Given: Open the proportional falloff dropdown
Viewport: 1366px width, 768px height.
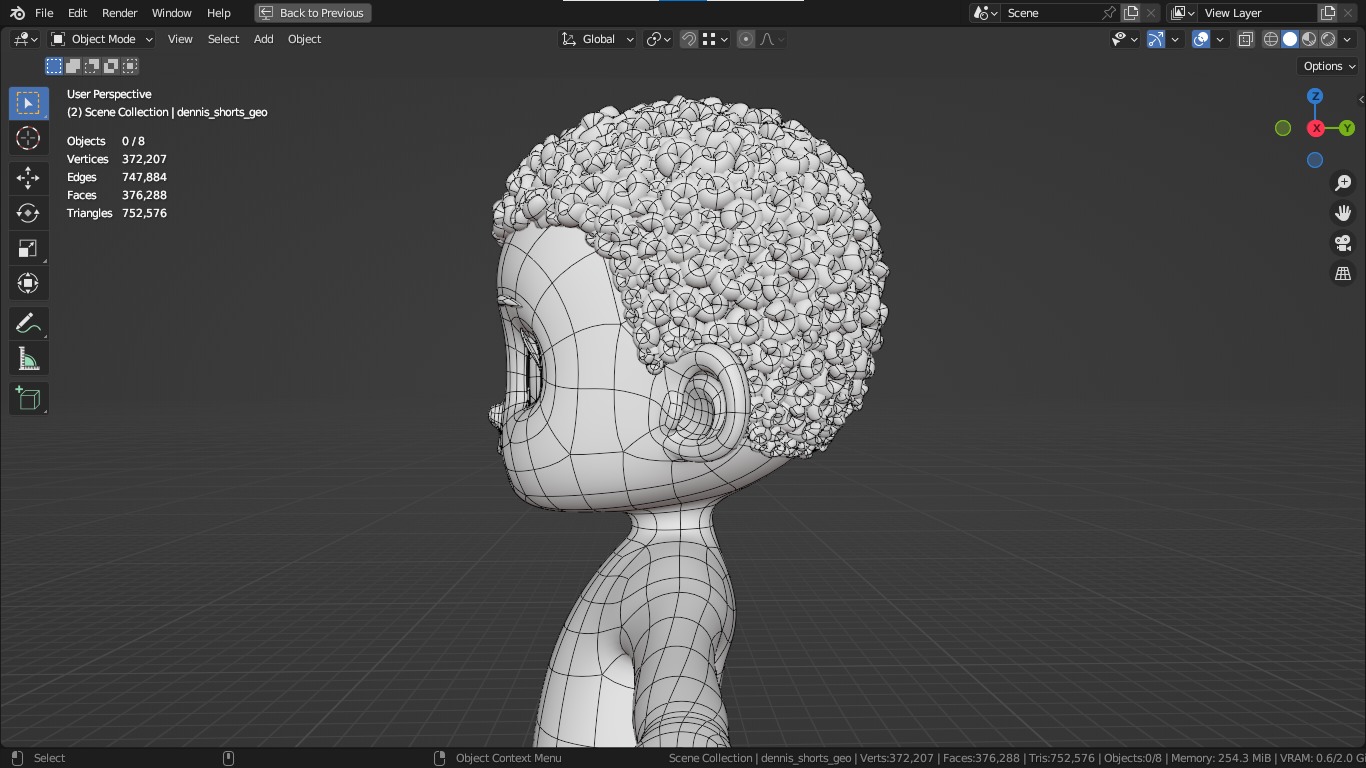Looking at the screenshot, I should tap(772, 39).
